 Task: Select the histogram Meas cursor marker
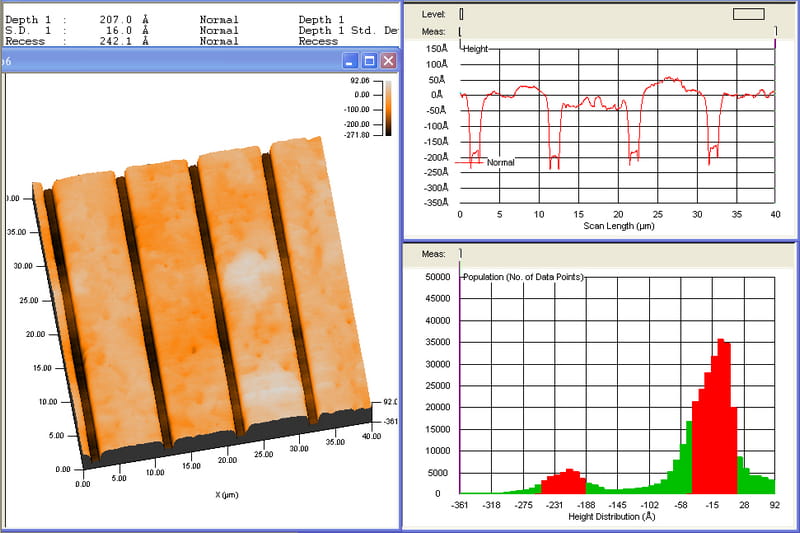pos(460,253)
